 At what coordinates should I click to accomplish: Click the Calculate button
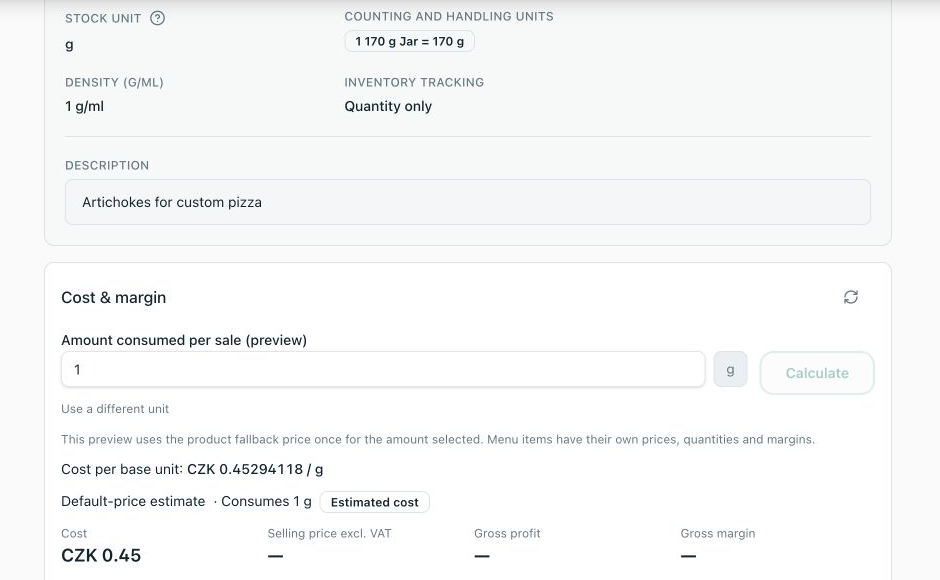pyautogui.click(x=817, y=373)
